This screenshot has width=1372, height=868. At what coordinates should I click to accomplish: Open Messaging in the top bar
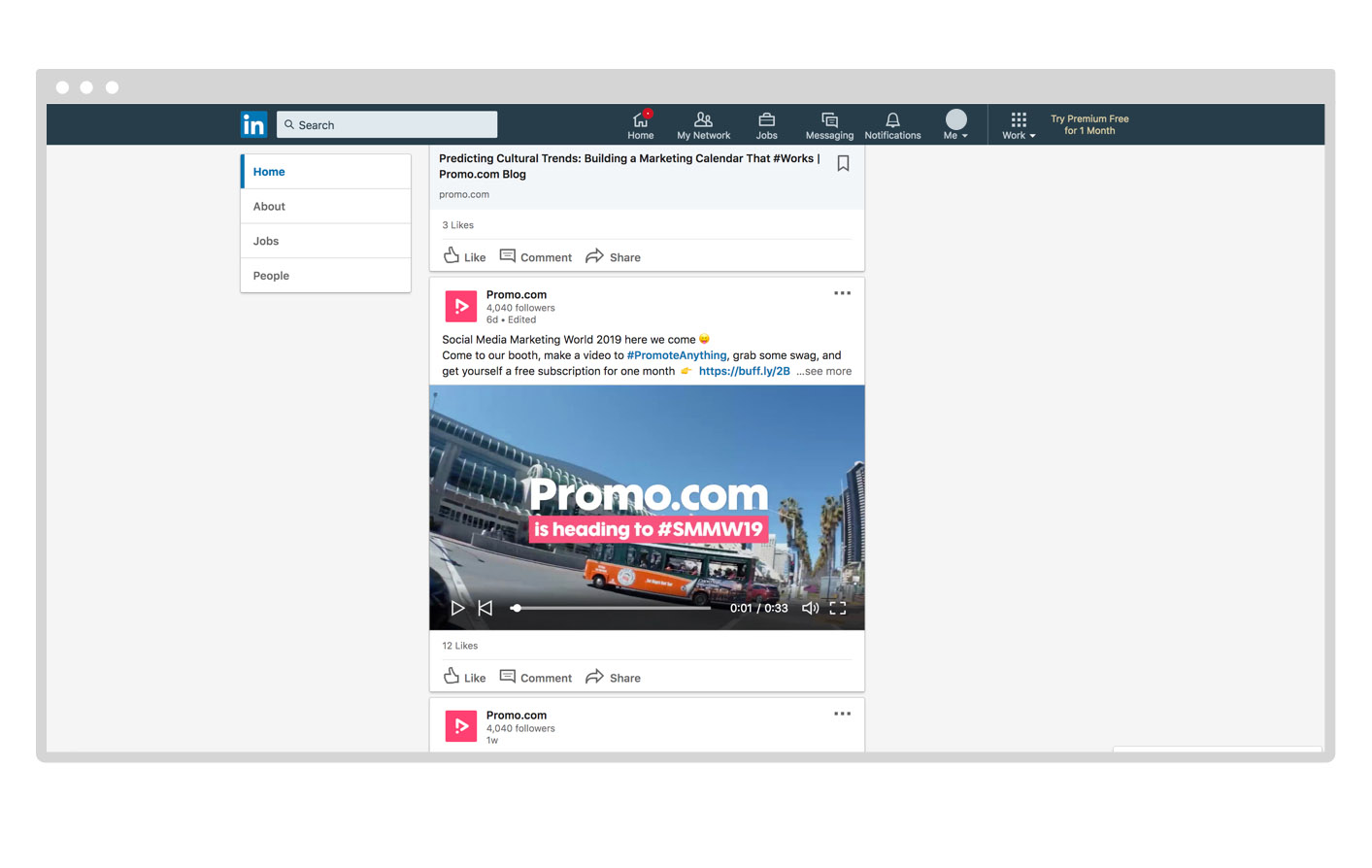point(829,124)
